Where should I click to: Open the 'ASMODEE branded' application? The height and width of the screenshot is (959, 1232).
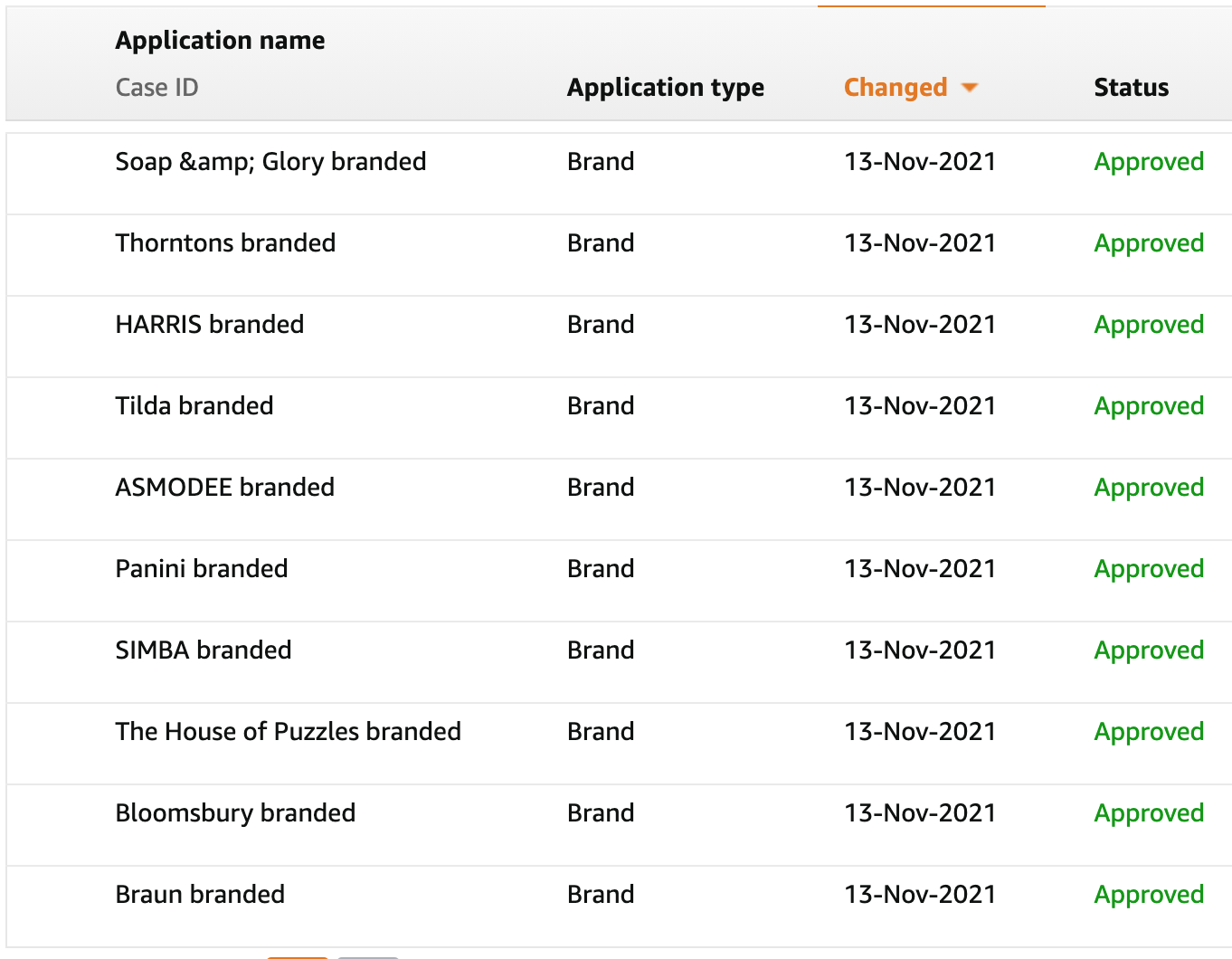pos(225,488)
